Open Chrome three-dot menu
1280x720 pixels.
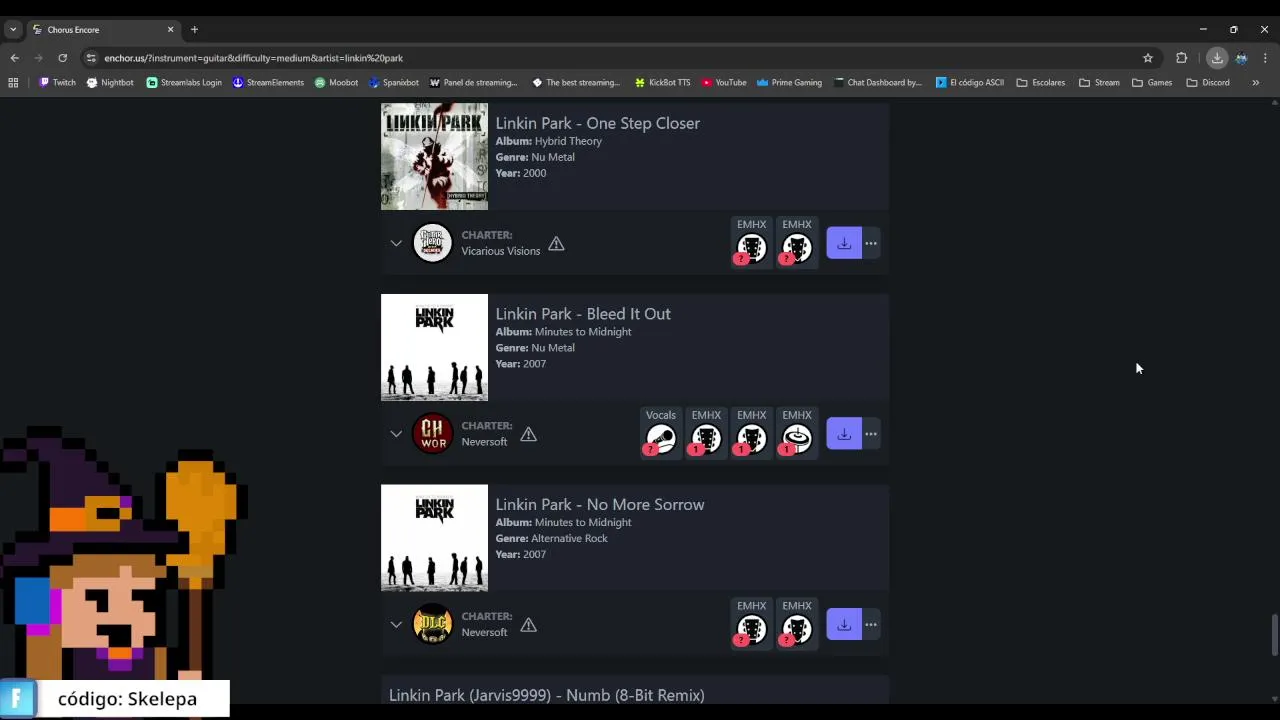point(1265,58)
